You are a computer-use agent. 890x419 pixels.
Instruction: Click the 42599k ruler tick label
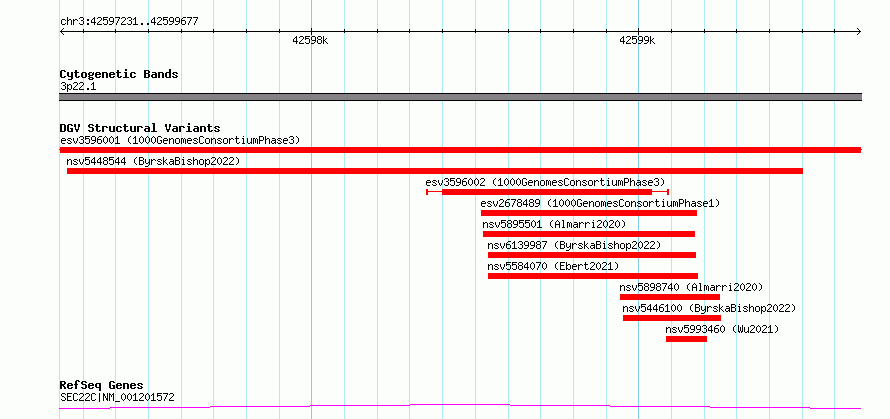coord(637,40)
